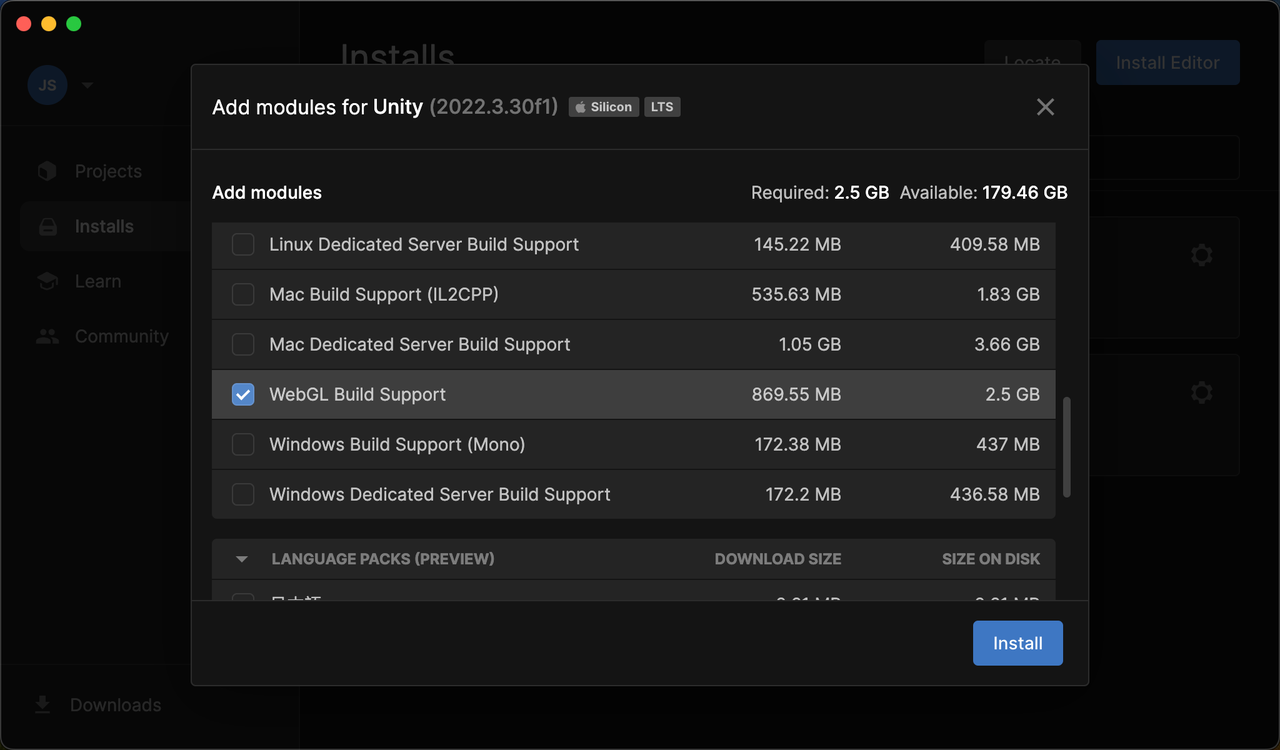Click the Locate button

[1032, 62]
